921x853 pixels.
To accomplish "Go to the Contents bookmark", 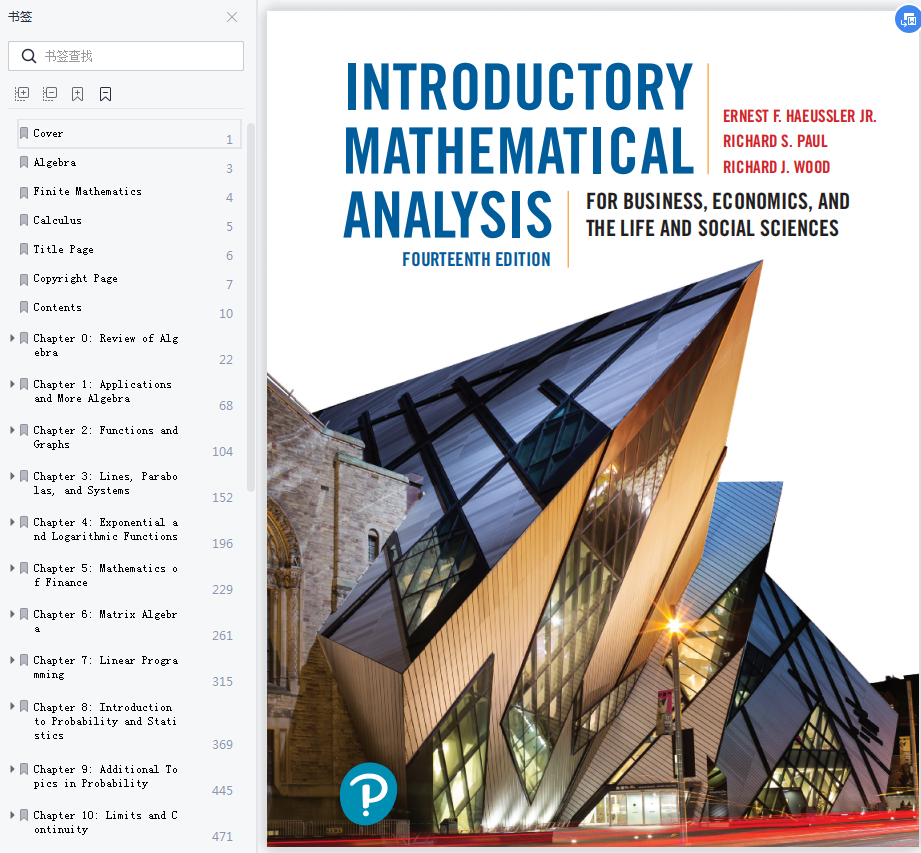I will coord(58,307).
